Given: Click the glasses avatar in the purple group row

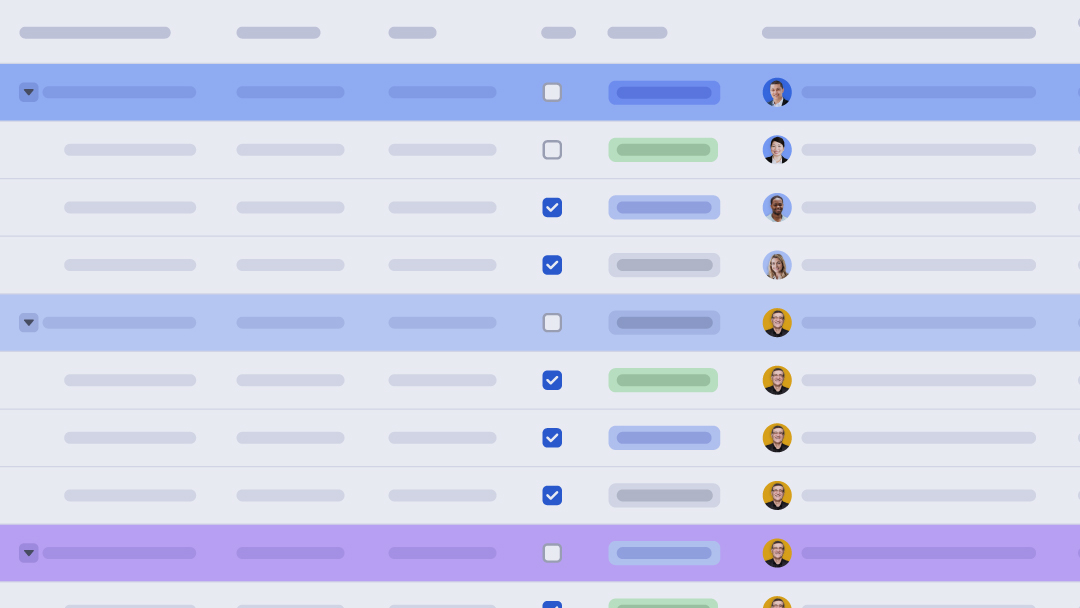Looking at the screenshot, I should 777,553.
